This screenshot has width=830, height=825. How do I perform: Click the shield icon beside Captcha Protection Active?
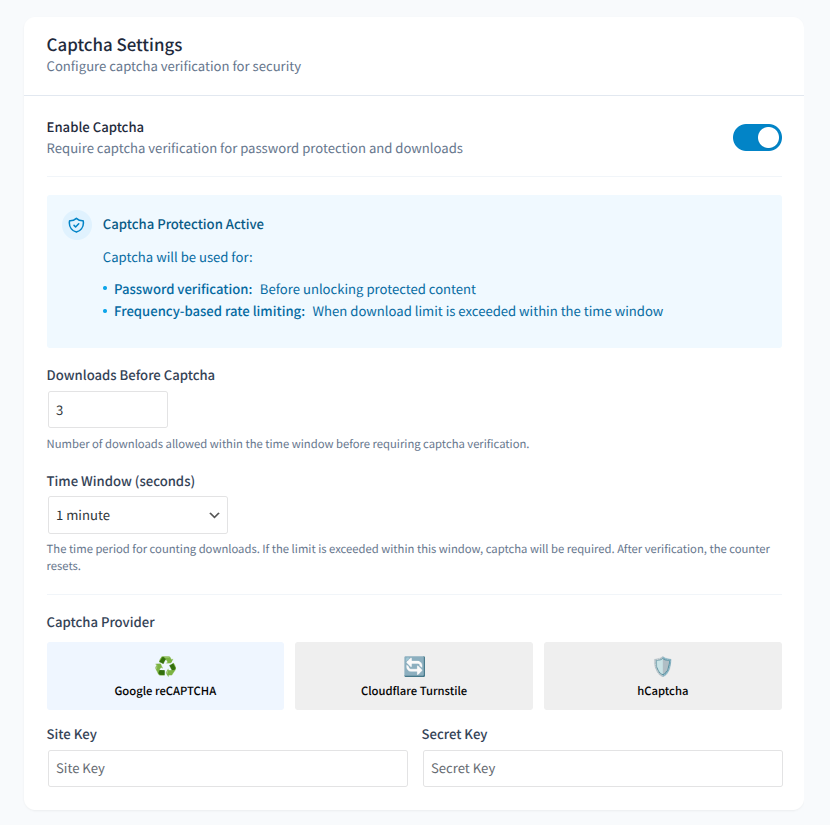pyautogui.click(x=77, y=225)
